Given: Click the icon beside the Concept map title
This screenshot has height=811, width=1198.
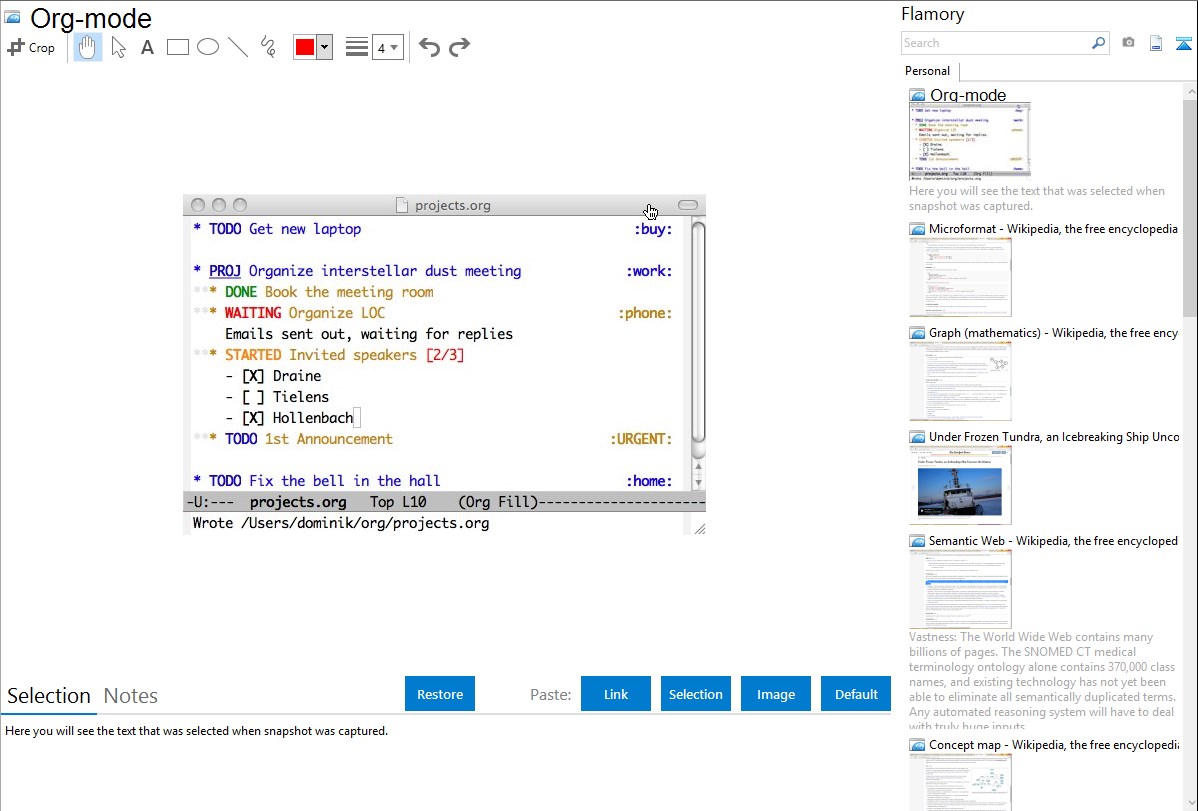Looking at the screenshot, I should (x=917, y=745).
